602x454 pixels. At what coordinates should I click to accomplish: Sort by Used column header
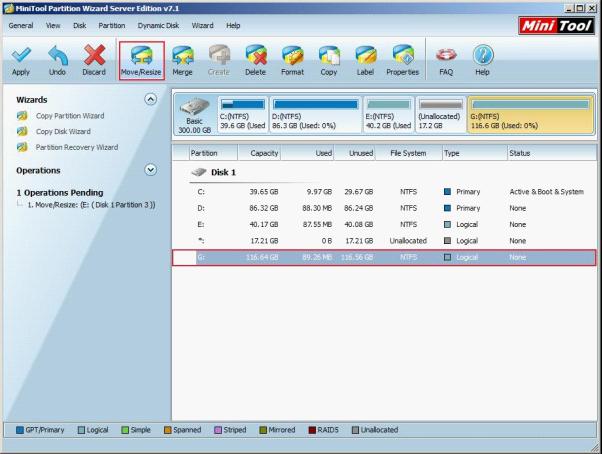click(x=308, y=153)
